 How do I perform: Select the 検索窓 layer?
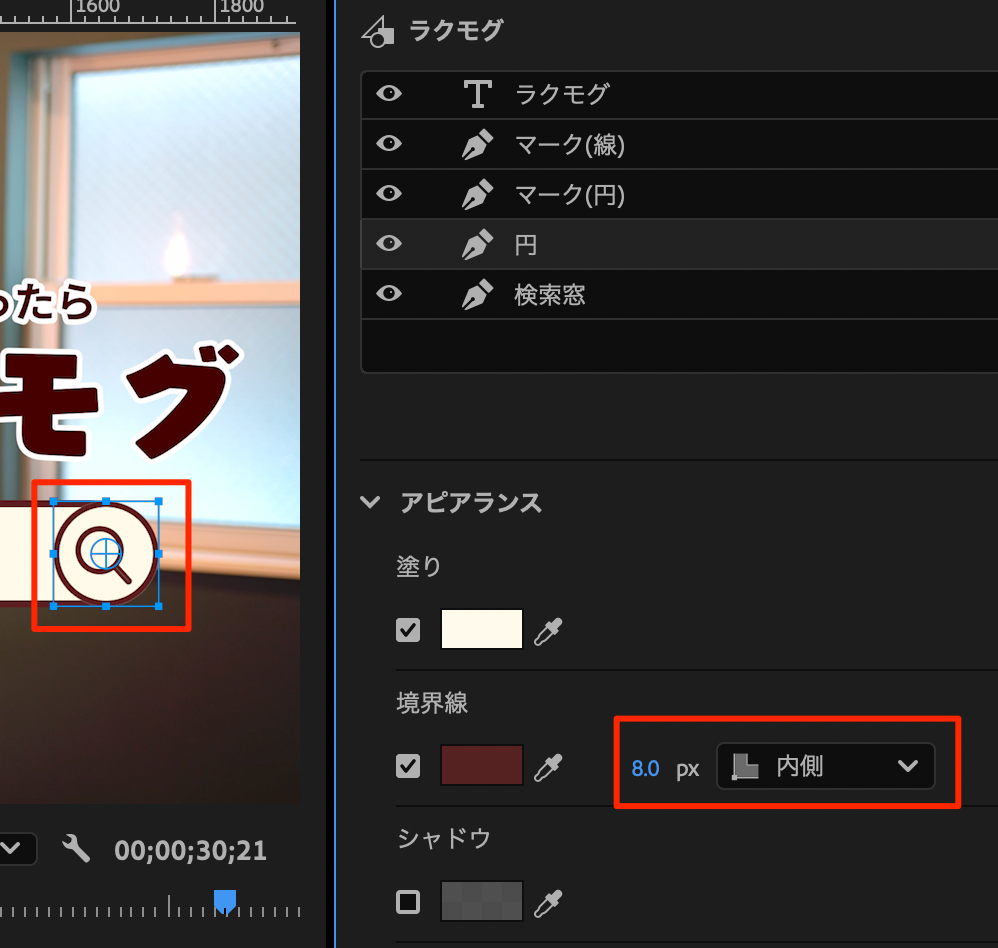[550, 295]
